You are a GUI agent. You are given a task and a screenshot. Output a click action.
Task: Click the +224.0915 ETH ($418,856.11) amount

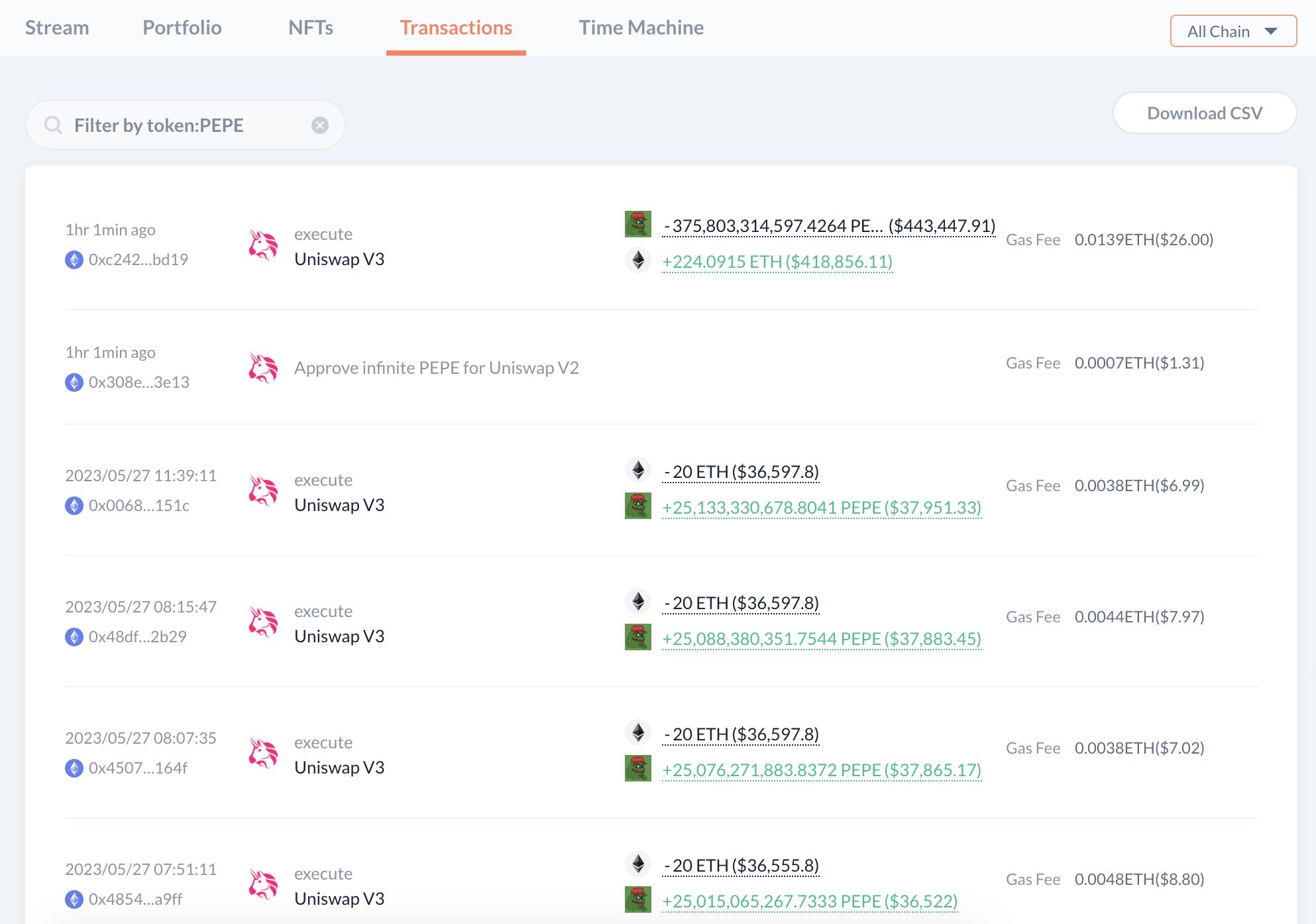(777, 262)
